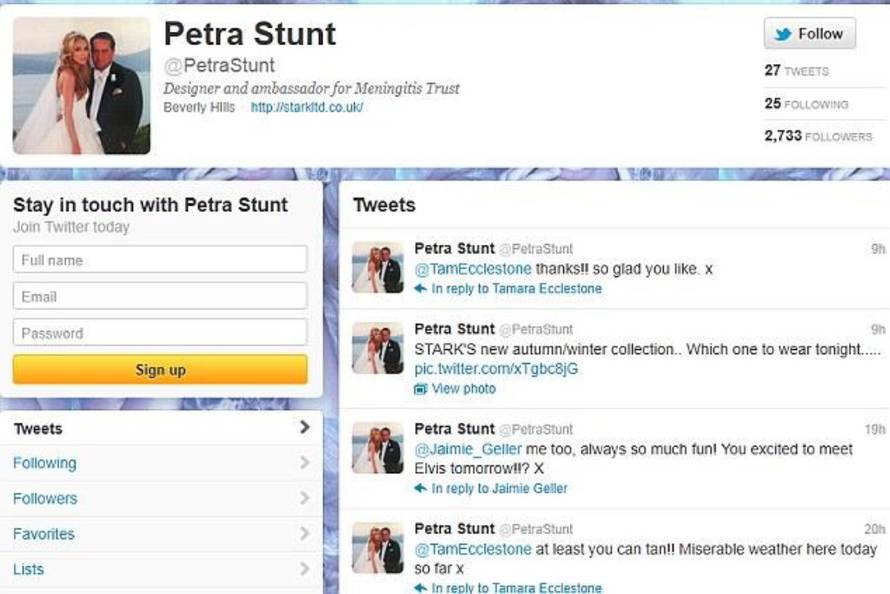The width and height of the screenshot is (890, 594).
Task: Expand the Following list chevron
Action: click(304, 463)
